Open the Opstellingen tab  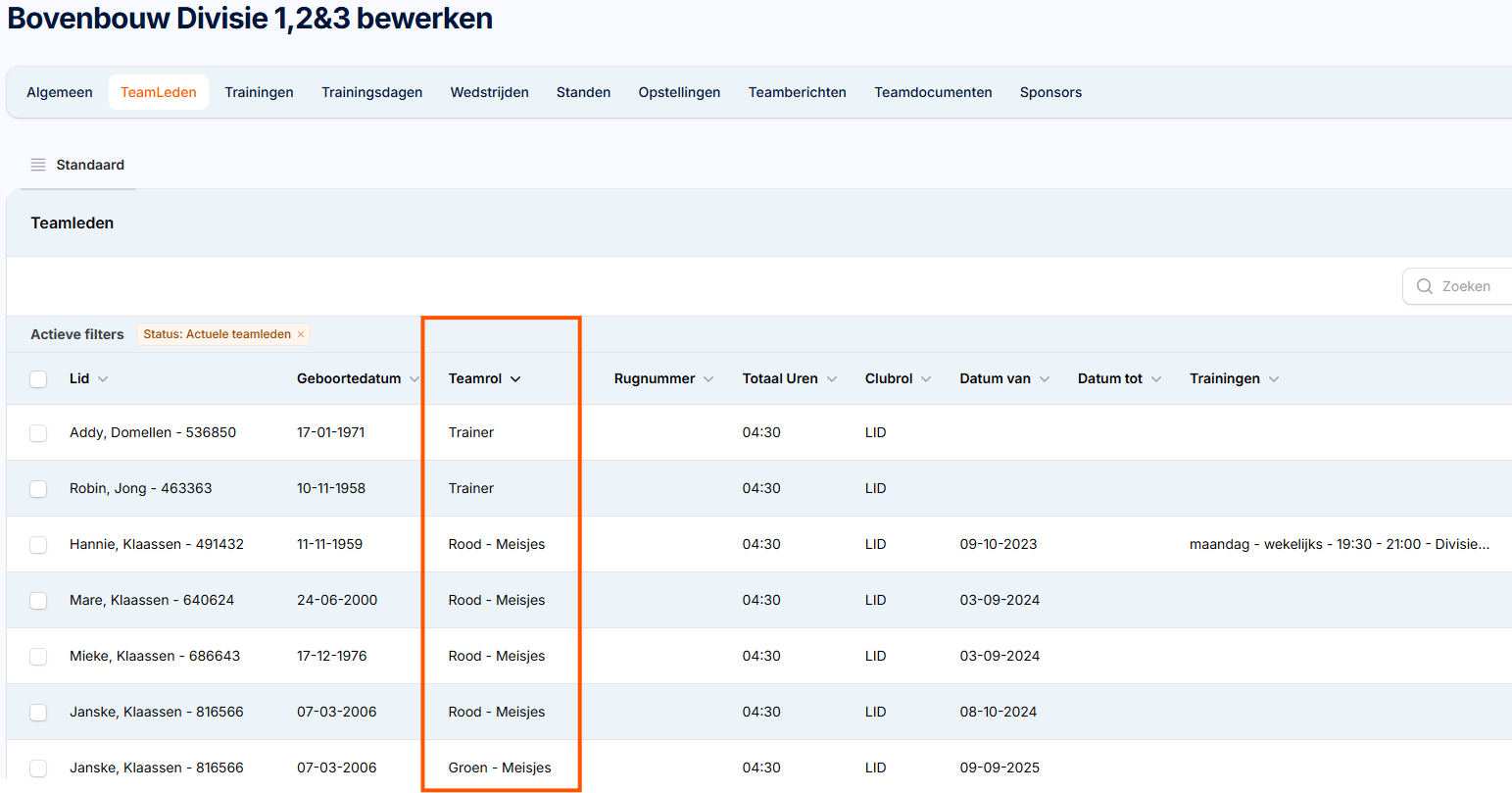click(680, 92)
